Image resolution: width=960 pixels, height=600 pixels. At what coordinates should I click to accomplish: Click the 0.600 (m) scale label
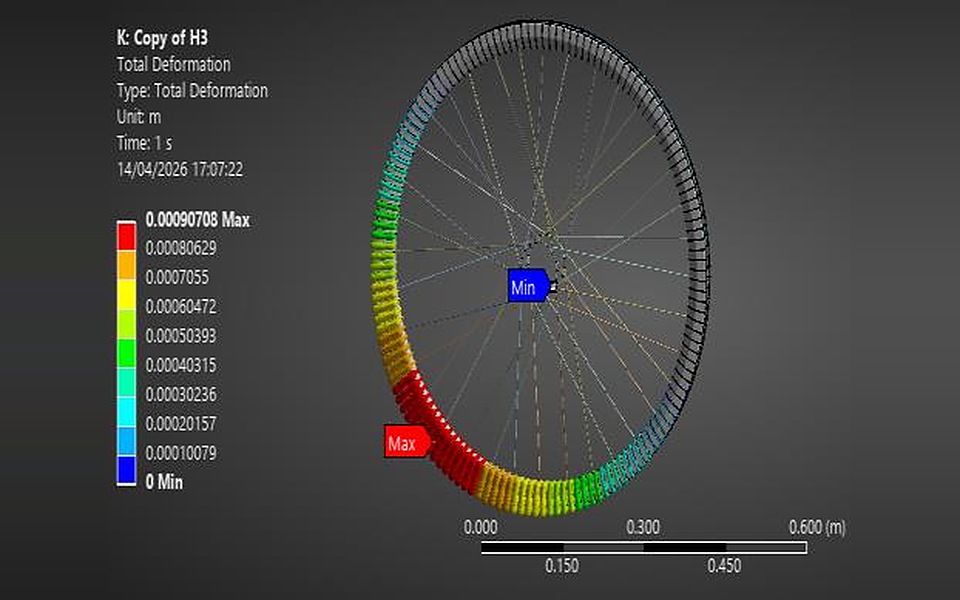tap(817, 527)
